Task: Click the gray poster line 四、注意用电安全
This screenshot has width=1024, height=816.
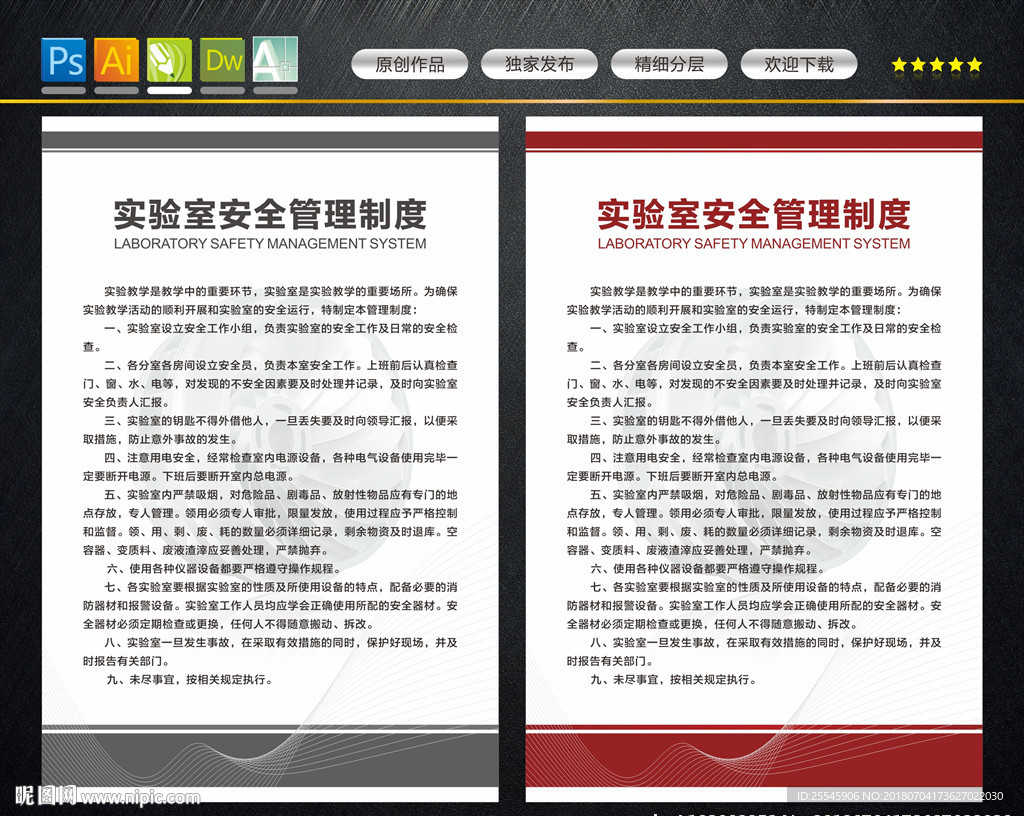Action: [x=281, y=458]
